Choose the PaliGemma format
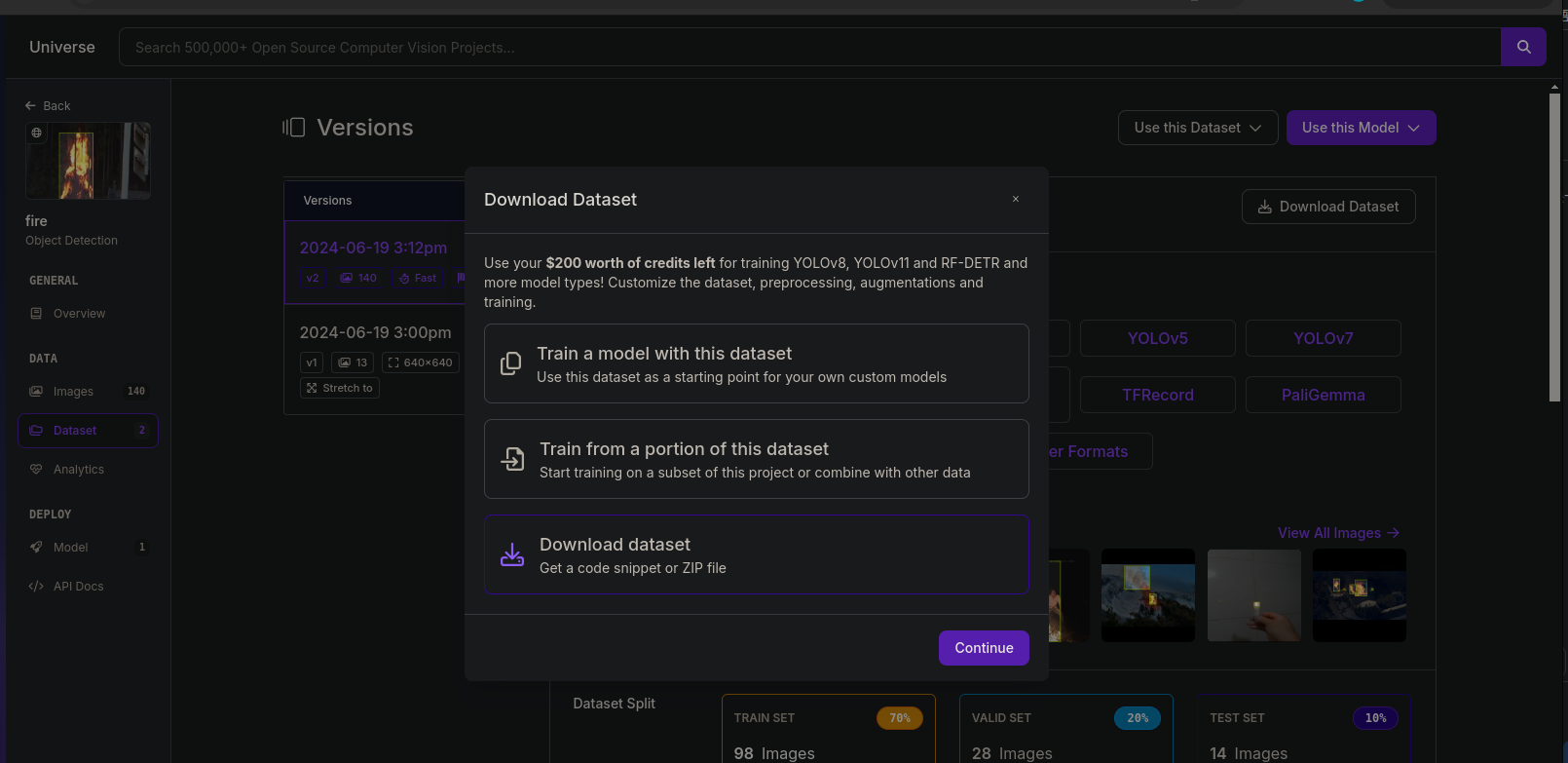 coord(1324,395)
